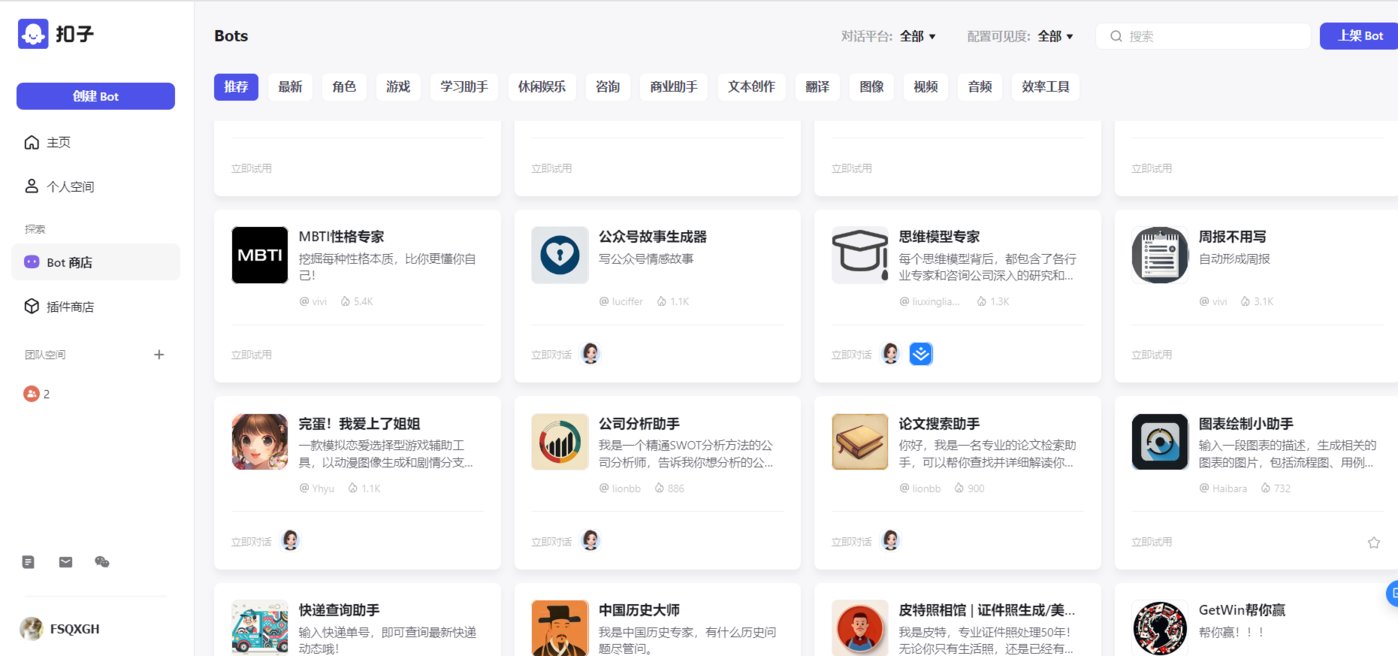This screenshot has width=1398, height=656.
Task: Focus the 搜索 search input field
Action: pyautogui.click(x=1203, y=36)
